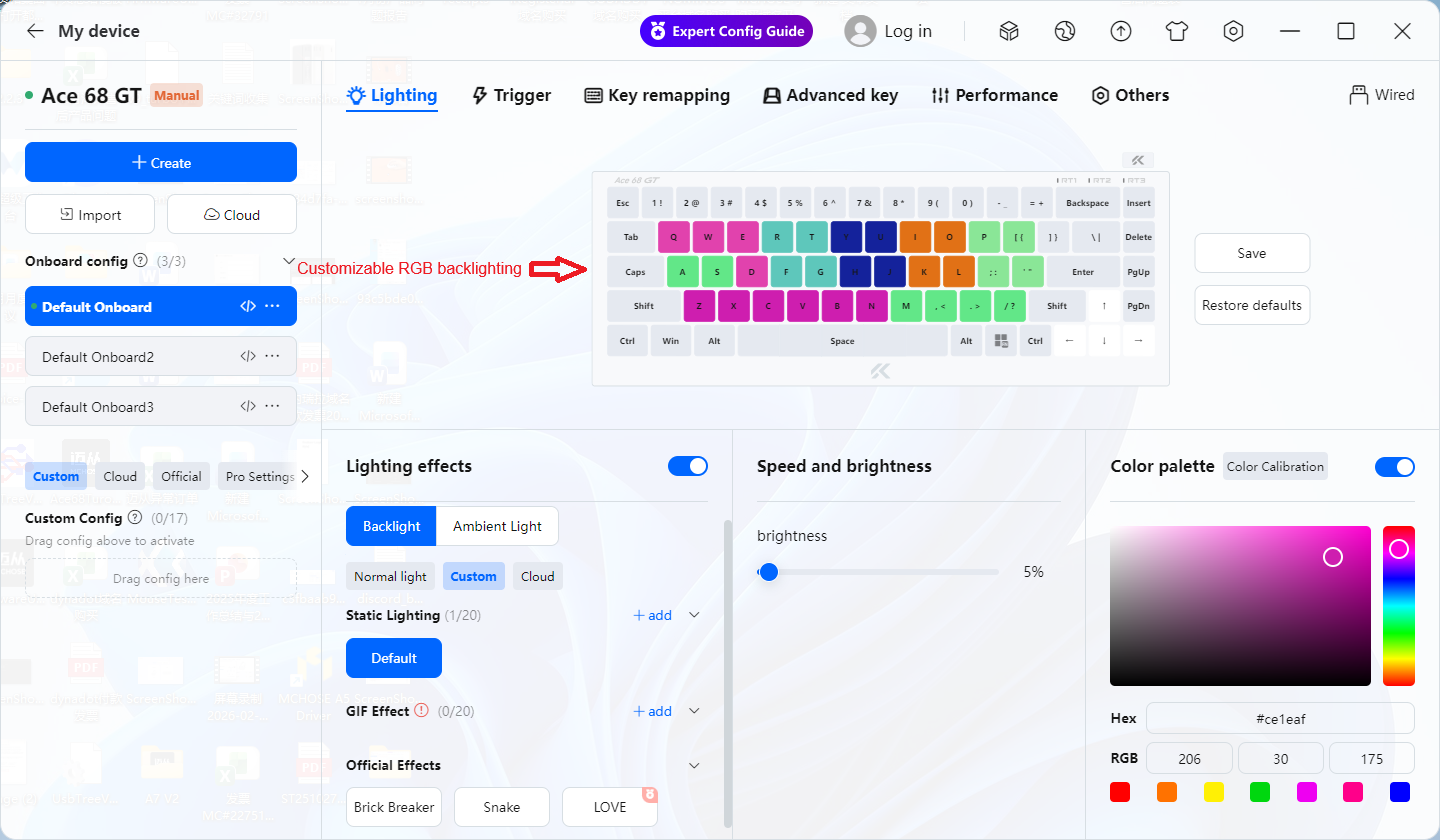Show more config tabs with the right chevron
Image resolution: width=1440 pixels, height=840 pixels.
(305, 476)
